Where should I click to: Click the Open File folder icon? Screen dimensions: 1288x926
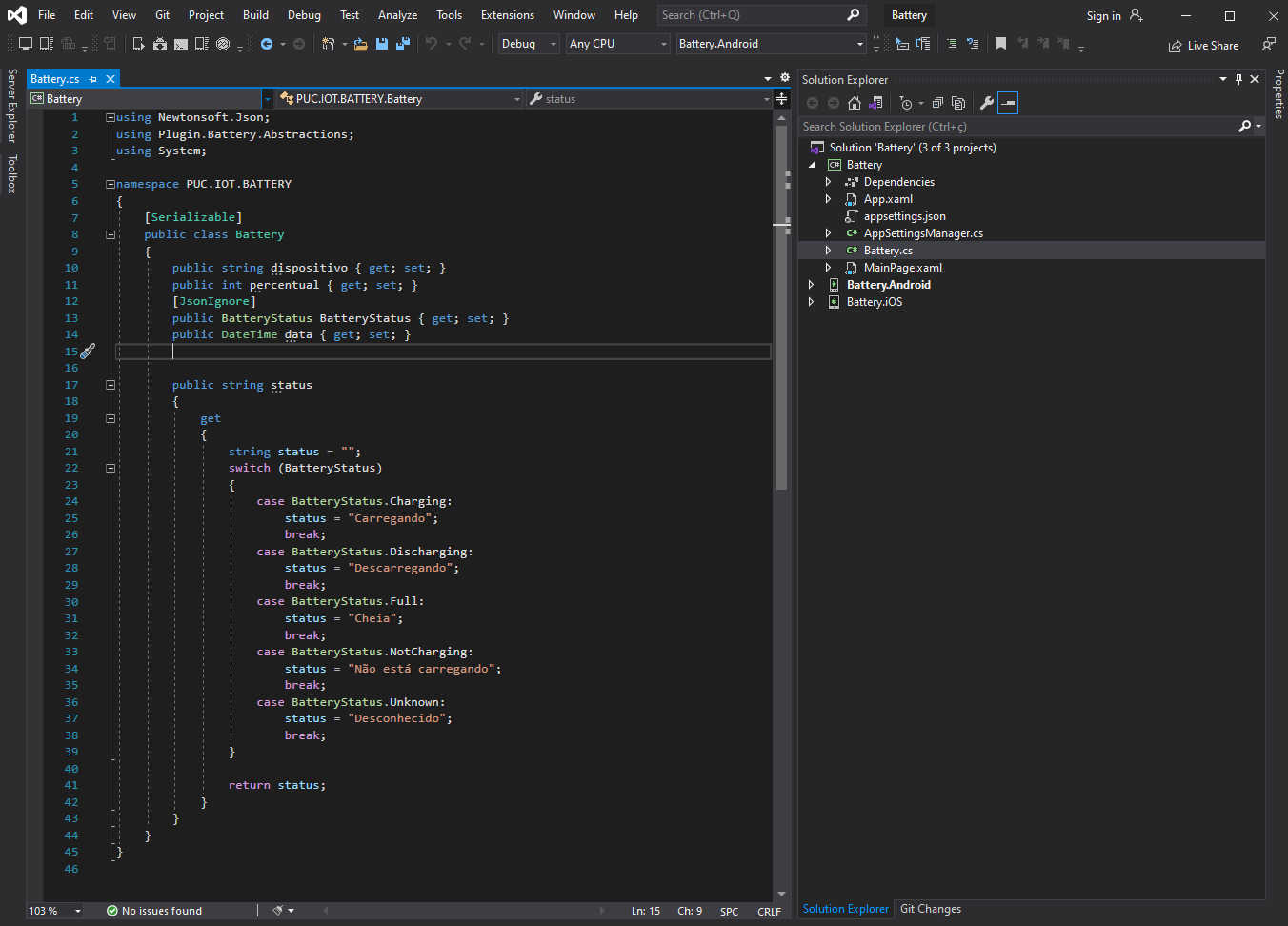tap(360, 44)
